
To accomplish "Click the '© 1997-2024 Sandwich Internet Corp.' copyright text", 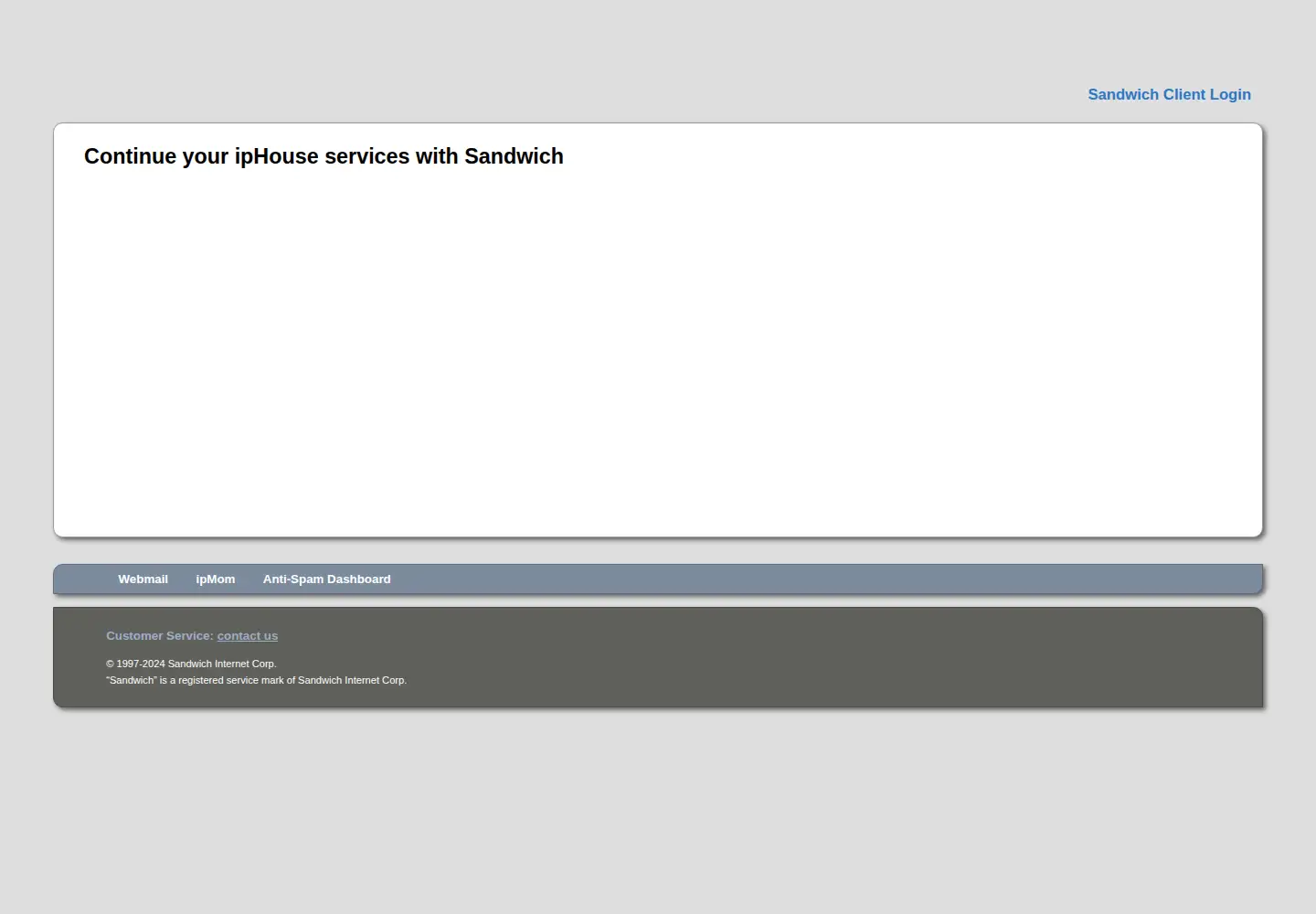I will point(191,664).
